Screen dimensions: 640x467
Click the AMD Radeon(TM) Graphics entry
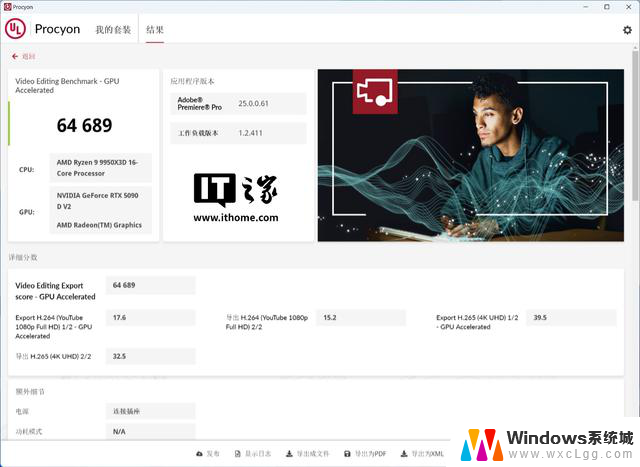99,225
